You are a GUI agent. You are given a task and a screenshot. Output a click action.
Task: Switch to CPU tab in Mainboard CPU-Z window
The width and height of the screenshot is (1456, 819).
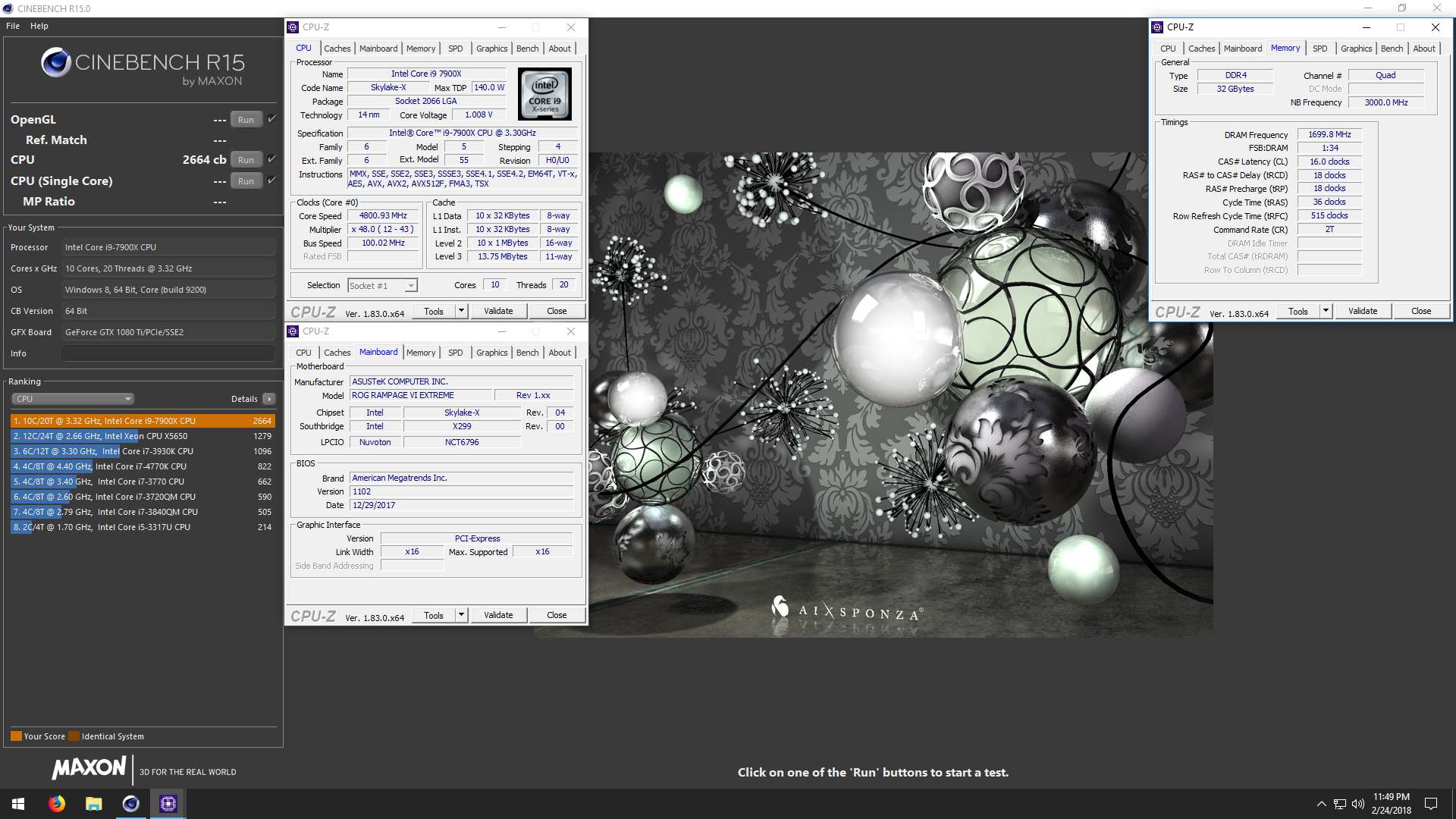[303, 353]
